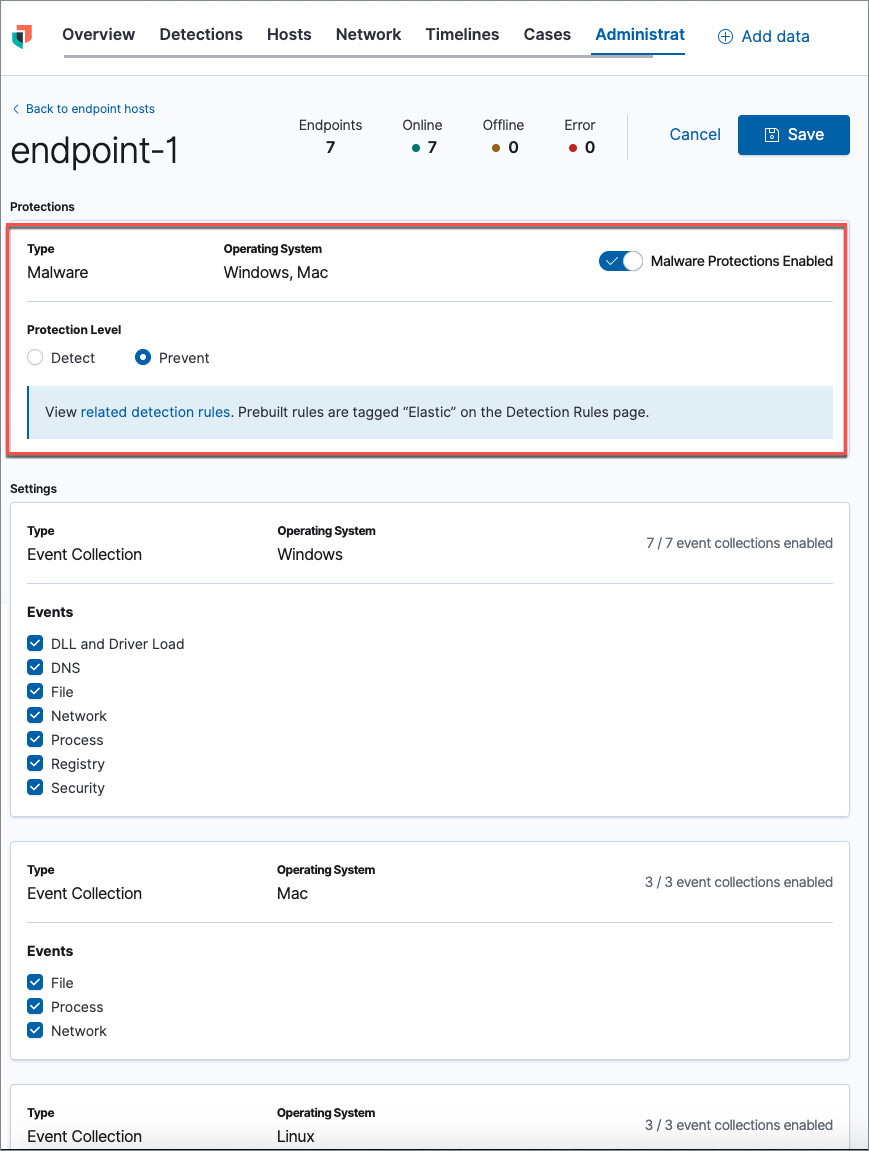Viewport: 869px width, 1151px height.
Task: Save the endpoint policy
Action: 794,135
